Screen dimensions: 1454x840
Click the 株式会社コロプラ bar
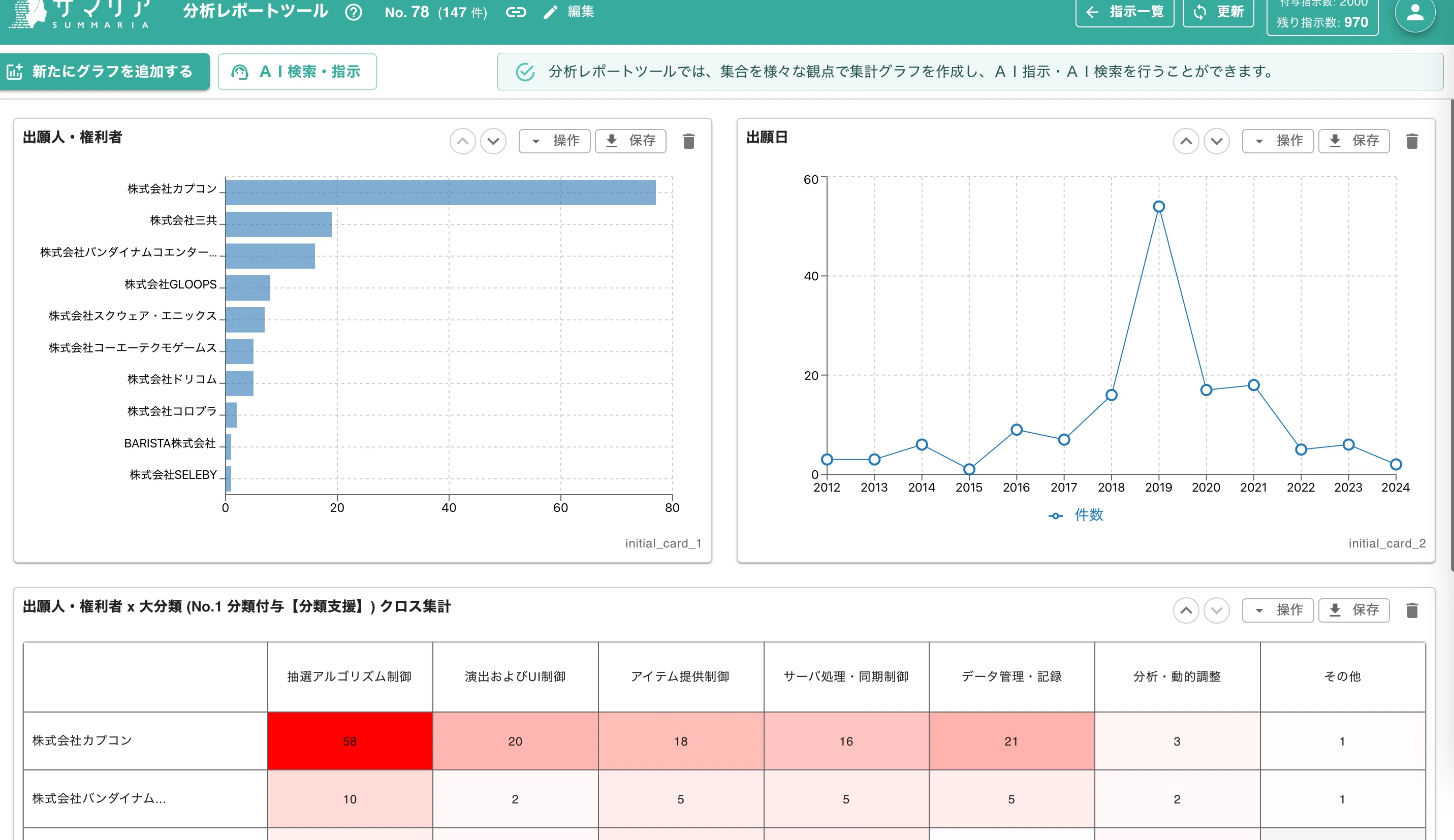tap(231, 415)
